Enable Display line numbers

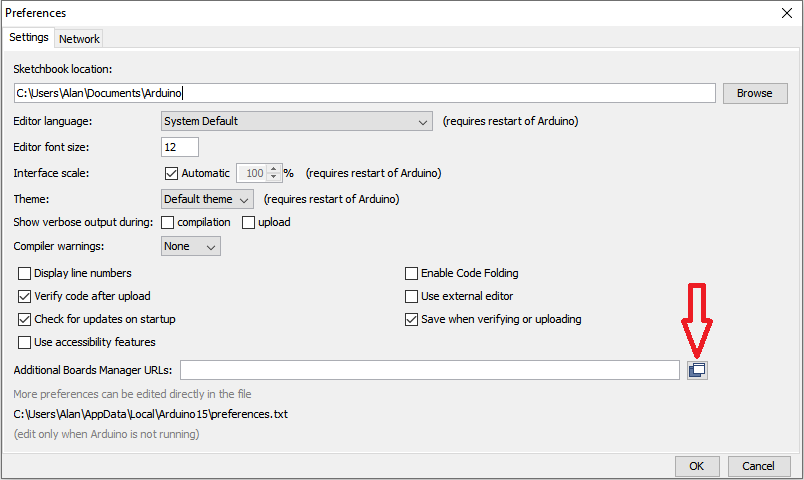[x=24, y=273]
